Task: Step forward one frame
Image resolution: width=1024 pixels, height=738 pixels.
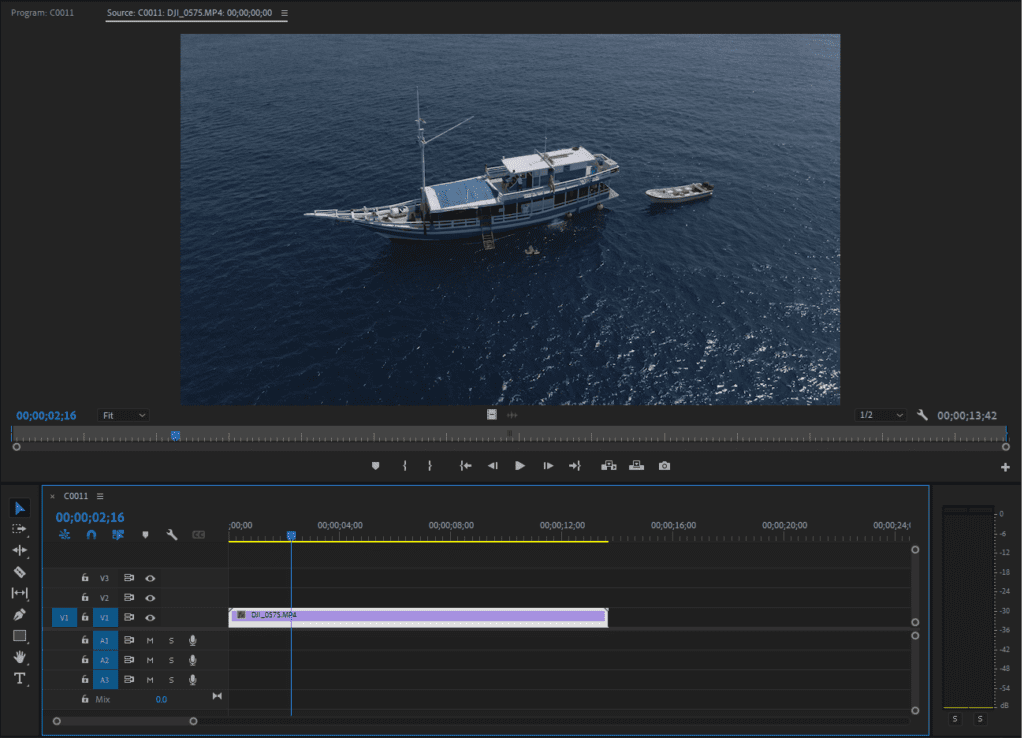Action: pyautogui.click(x=548, y=466)
